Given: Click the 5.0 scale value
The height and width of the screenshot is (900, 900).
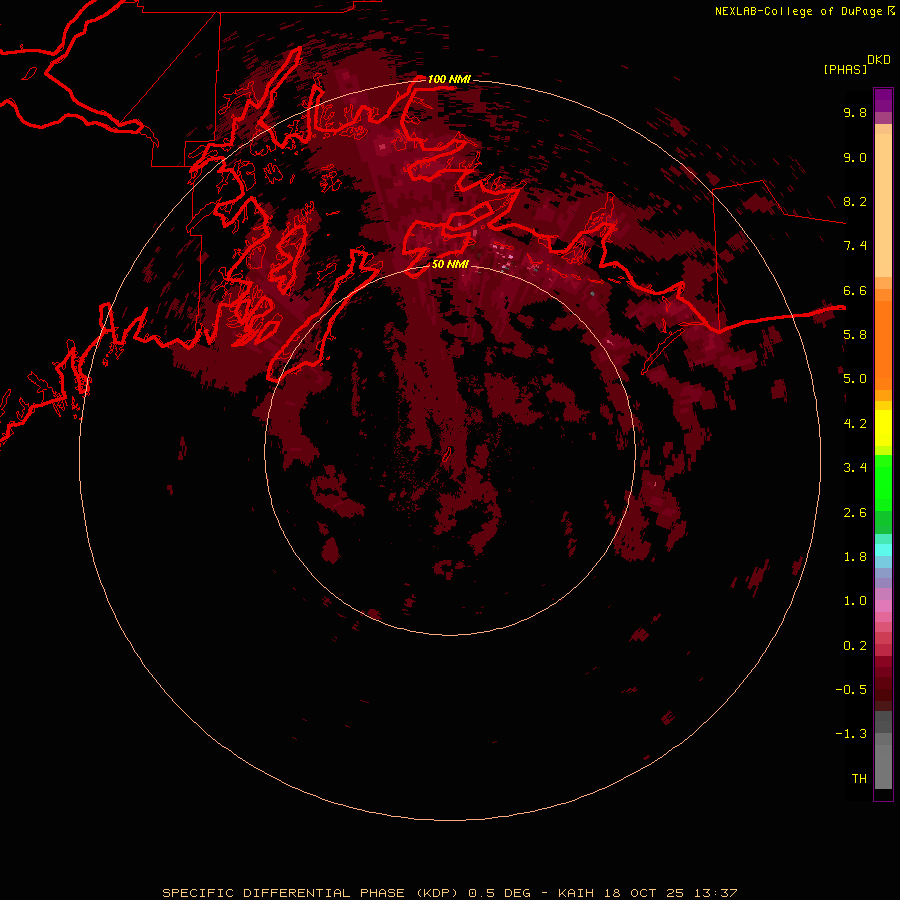Looking at the screenshot, I should [x=855, y=379].
